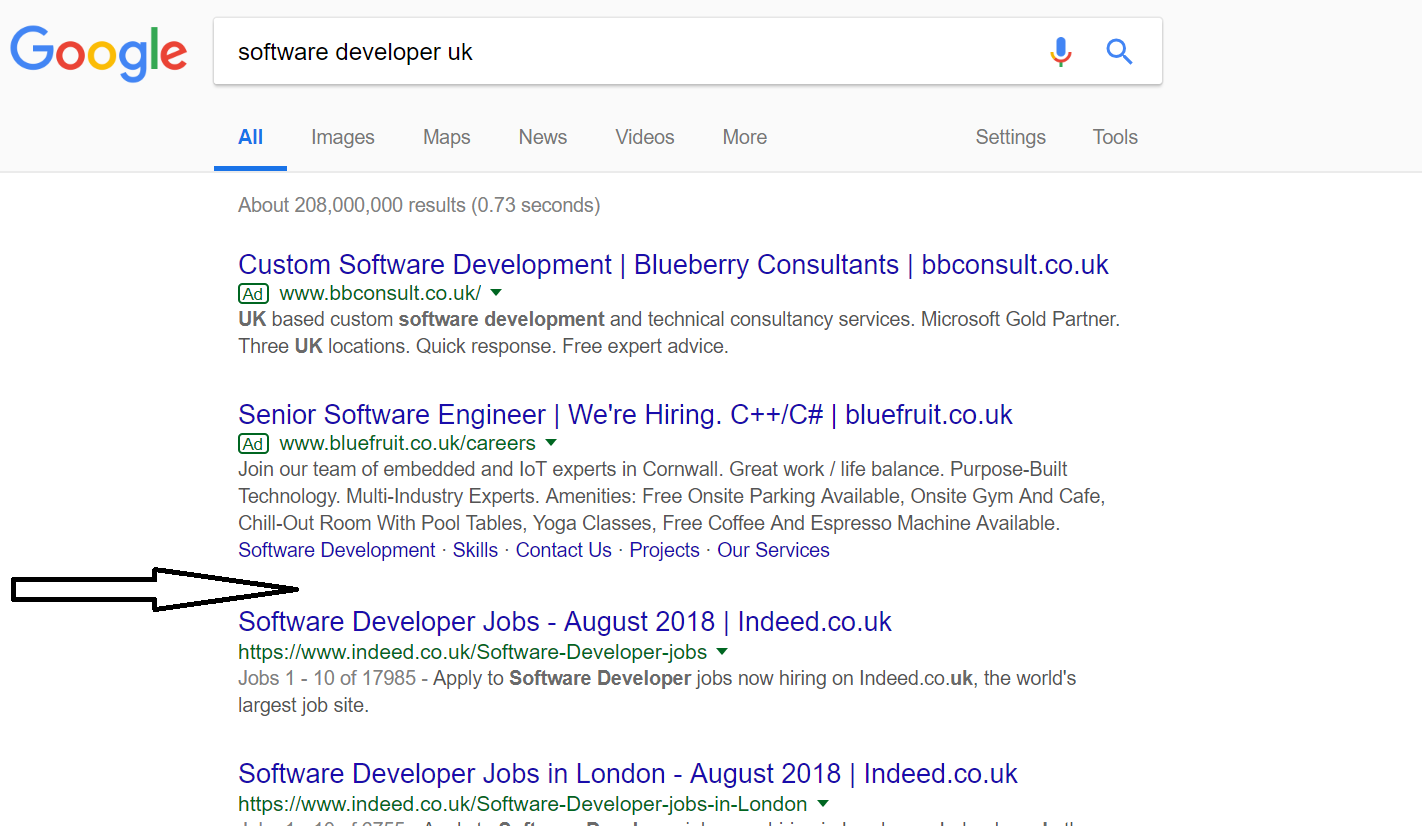Start voice search with microphone icon

1061,52
